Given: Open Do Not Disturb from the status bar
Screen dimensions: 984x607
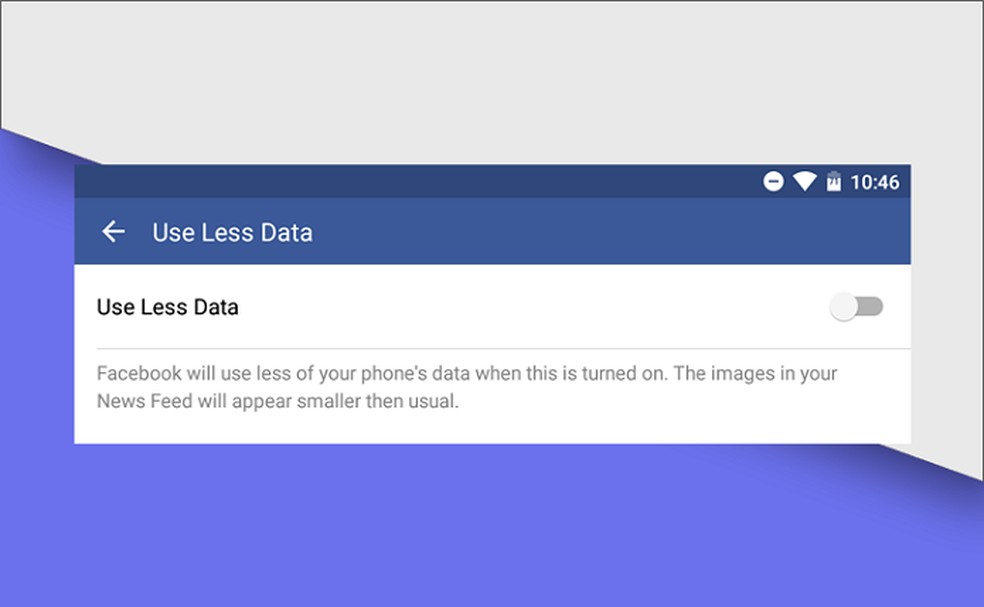Looking at the screenshot, I should 775,181.
